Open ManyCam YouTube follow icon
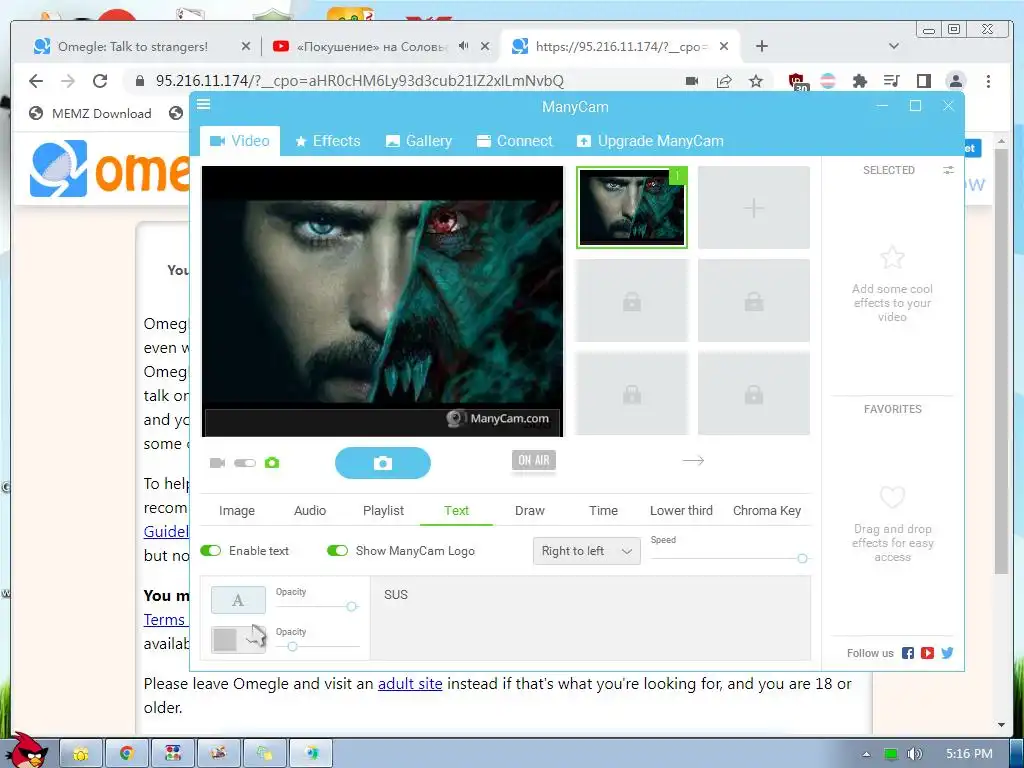 927,653
